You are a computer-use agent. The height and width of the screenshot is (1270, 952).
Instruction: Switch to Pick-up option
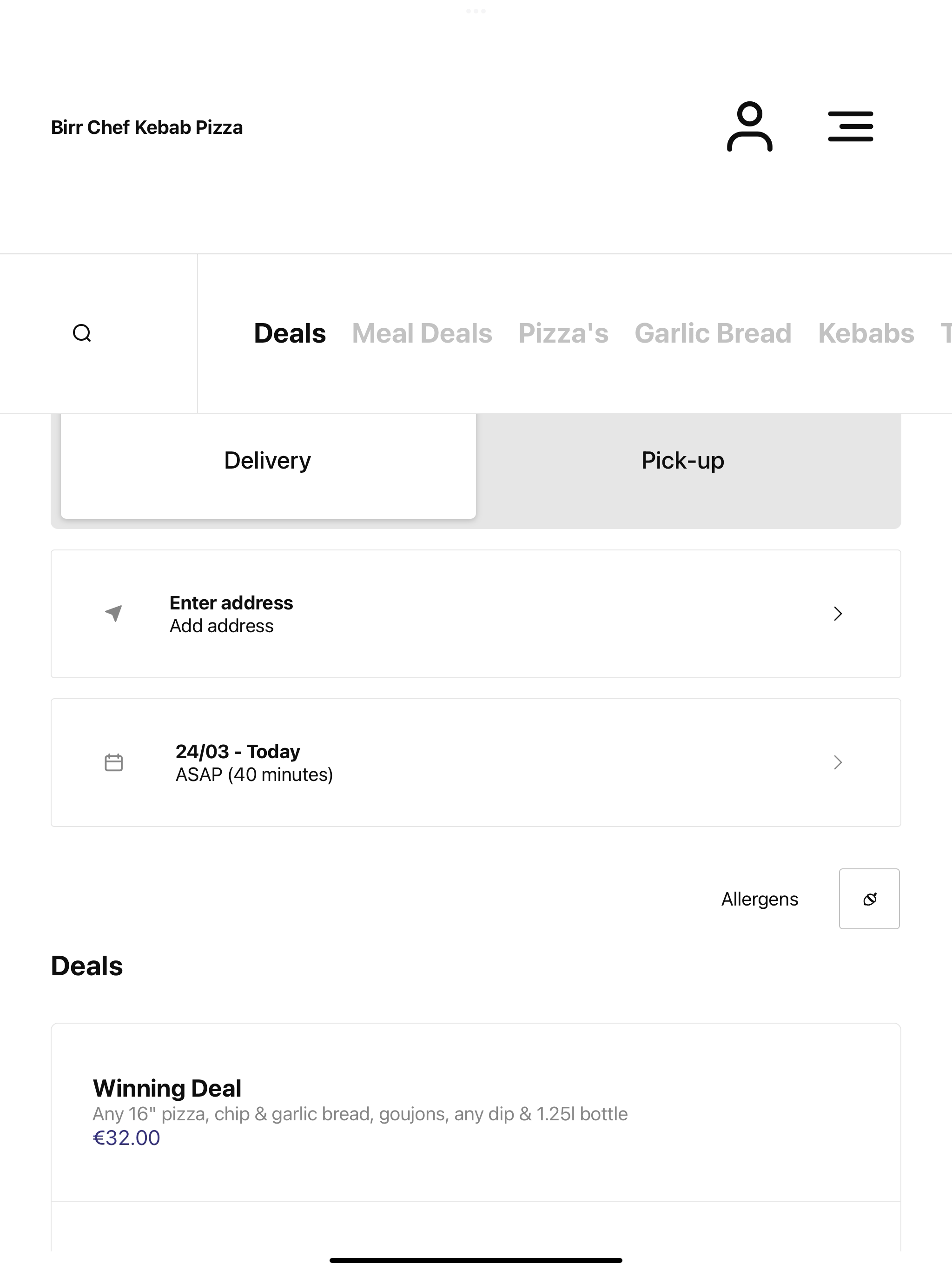click(683, 461)
